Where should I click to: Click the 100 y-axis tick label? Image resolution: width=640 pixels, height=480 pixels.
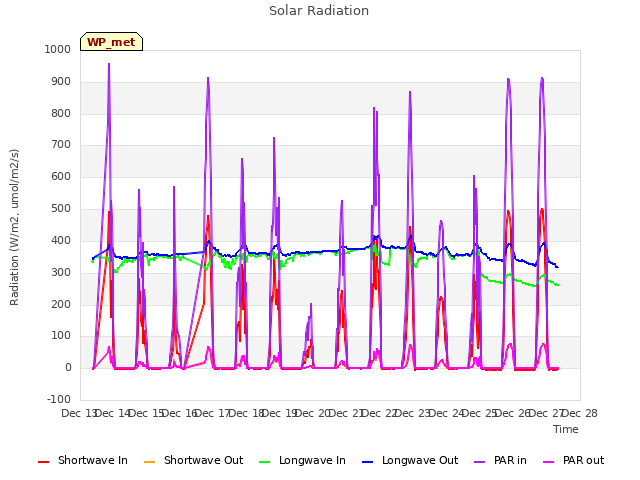61,336
